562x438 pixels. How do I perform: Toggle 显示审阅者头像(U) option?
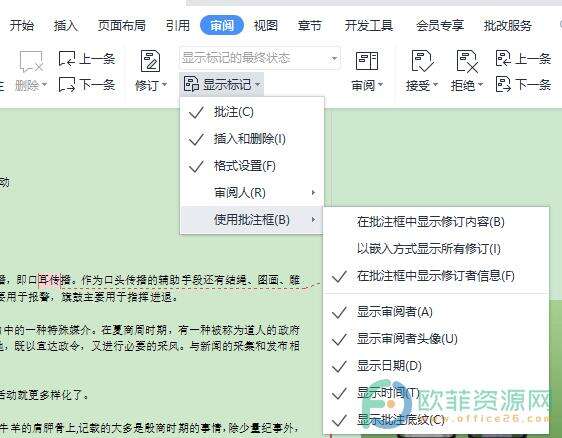pos(436,339)
